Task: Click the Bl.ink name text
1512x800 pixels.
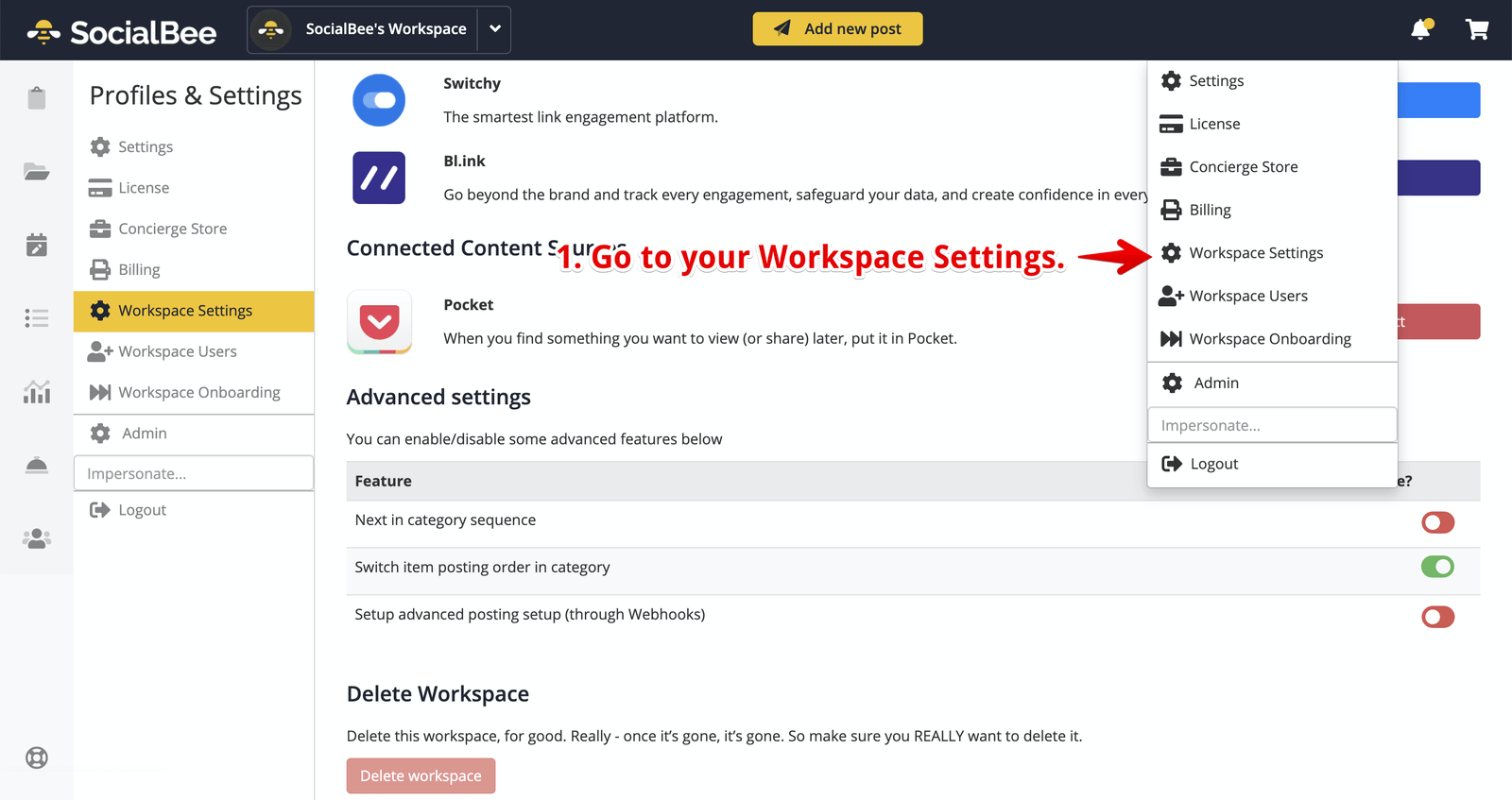Action: [464, 161]
